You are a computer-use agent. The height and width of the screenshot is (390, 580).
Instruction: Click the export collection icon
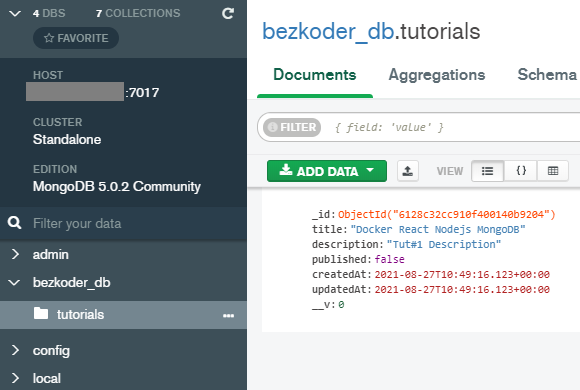pyautogui.click(x=408, y=171)
